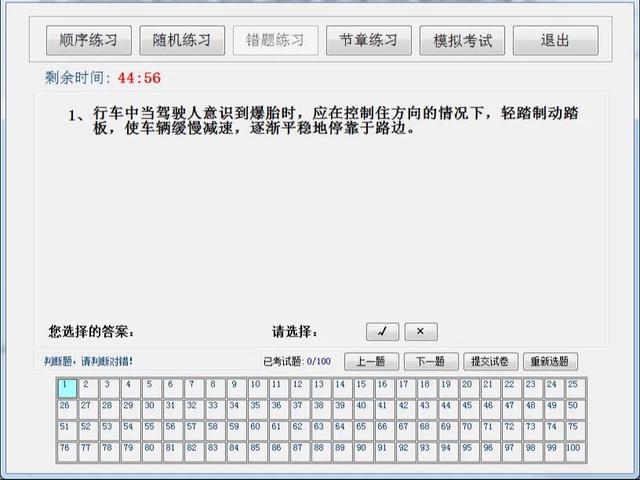Select question 62 in grid
Screen dimensions: 640x480
[x=300, y=431]
